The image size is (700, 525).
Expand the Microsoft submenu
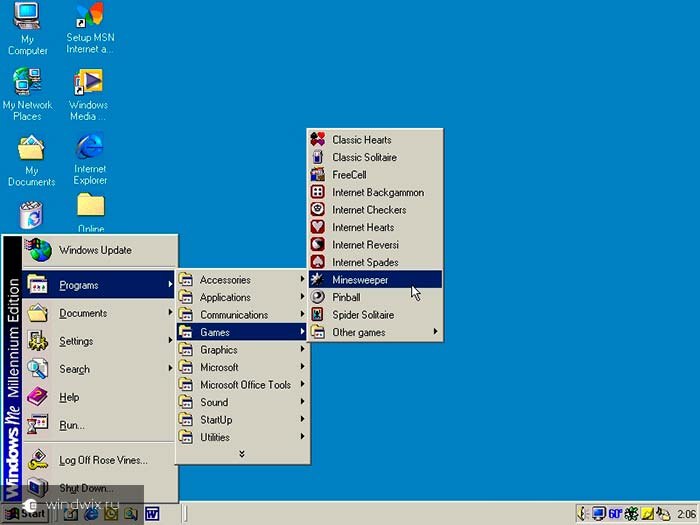(x=242, y=367)
